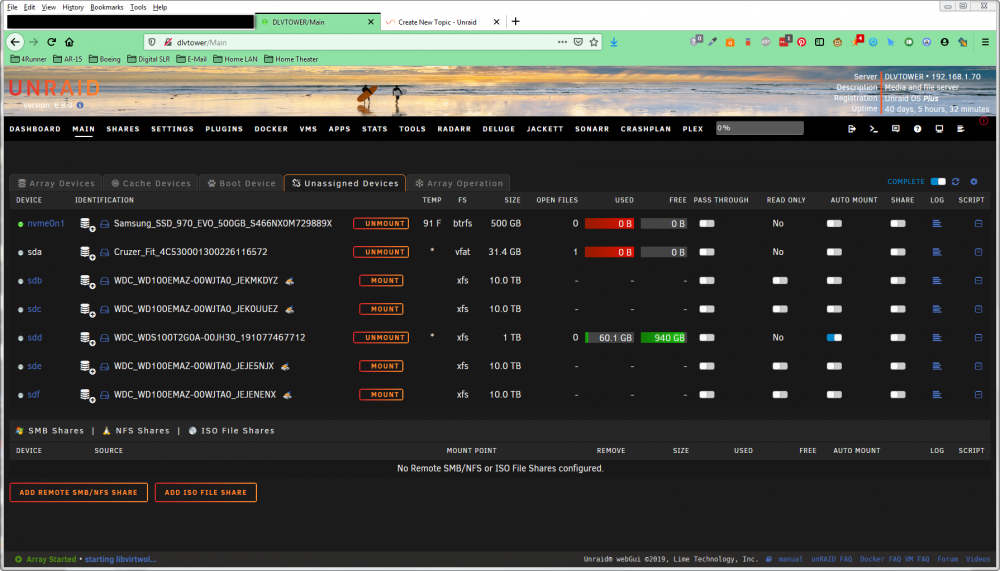Expand partition details for the sda Cruzer Fit
This screenshot has width=1000, height=571.
(x=87, y=253)
